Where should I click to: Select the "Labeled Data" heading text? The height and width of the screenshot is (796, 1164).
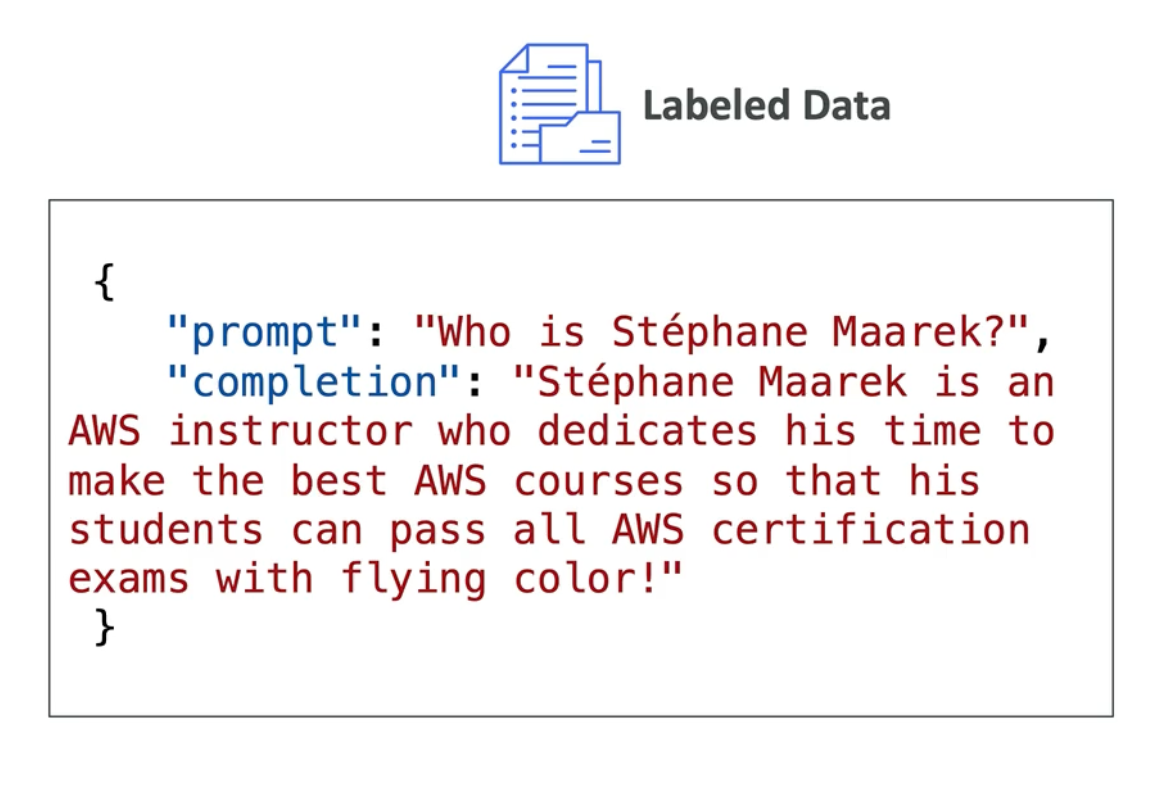pos(766,105)
